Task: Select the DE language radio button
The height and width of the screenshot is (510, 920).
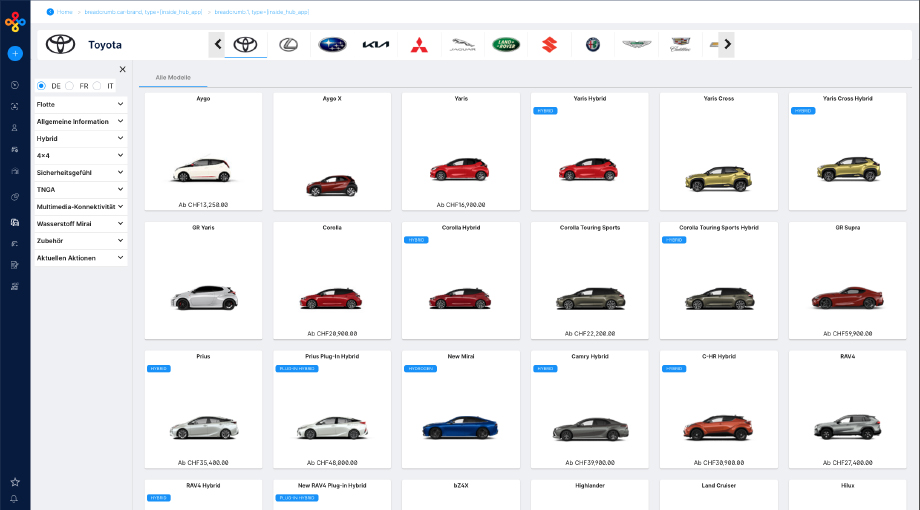Action: [x=41, y=86]
